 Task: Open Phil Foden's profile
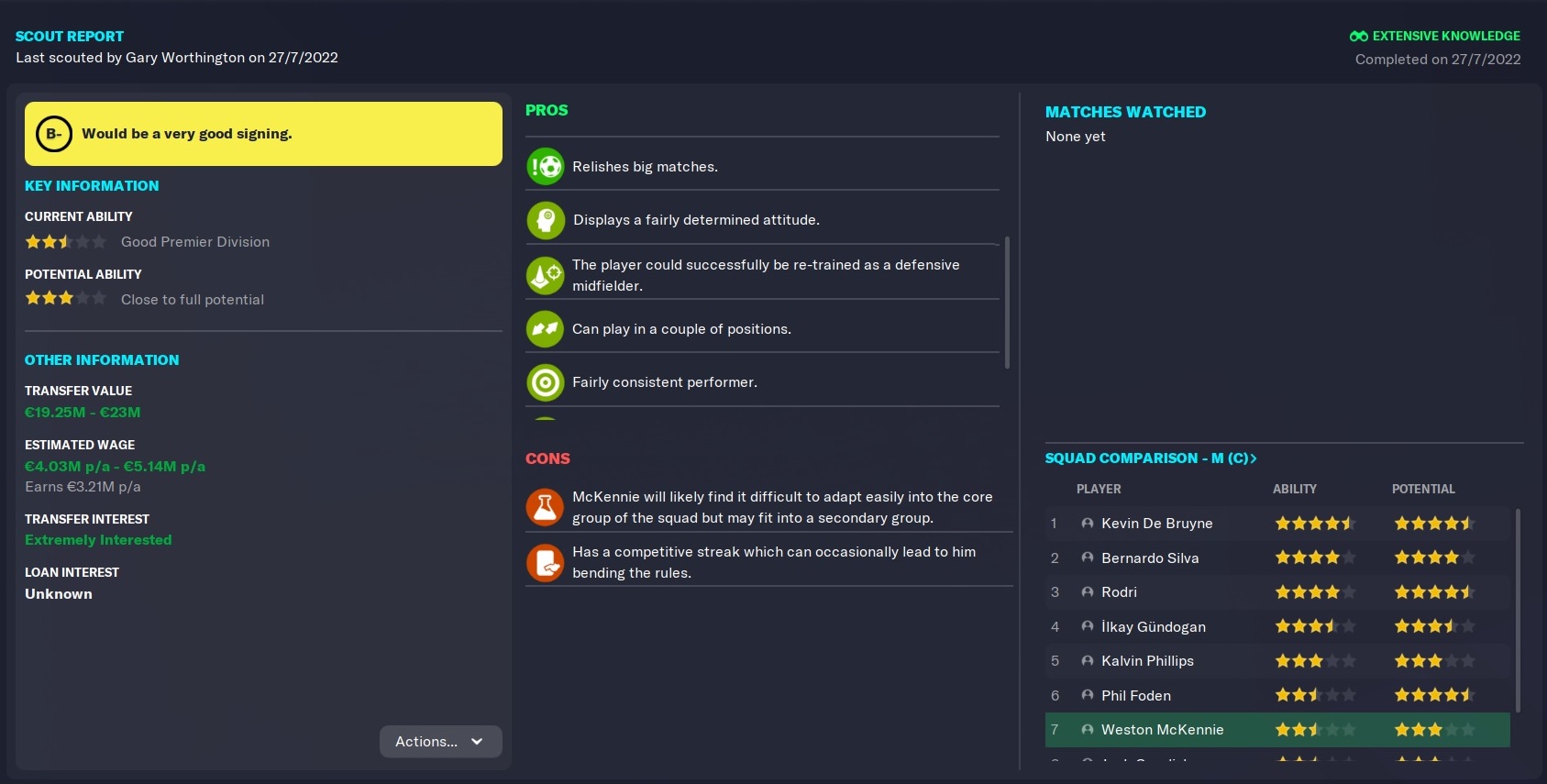pos(1136,696)
